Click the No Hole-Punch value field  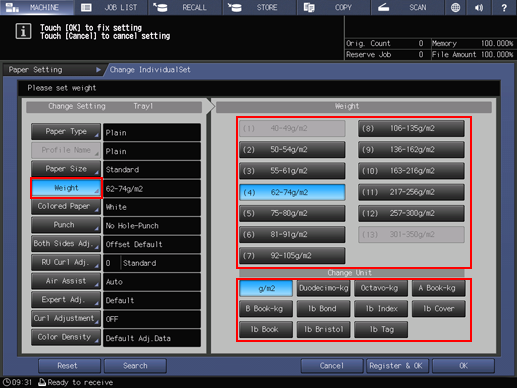coord(152,226)
